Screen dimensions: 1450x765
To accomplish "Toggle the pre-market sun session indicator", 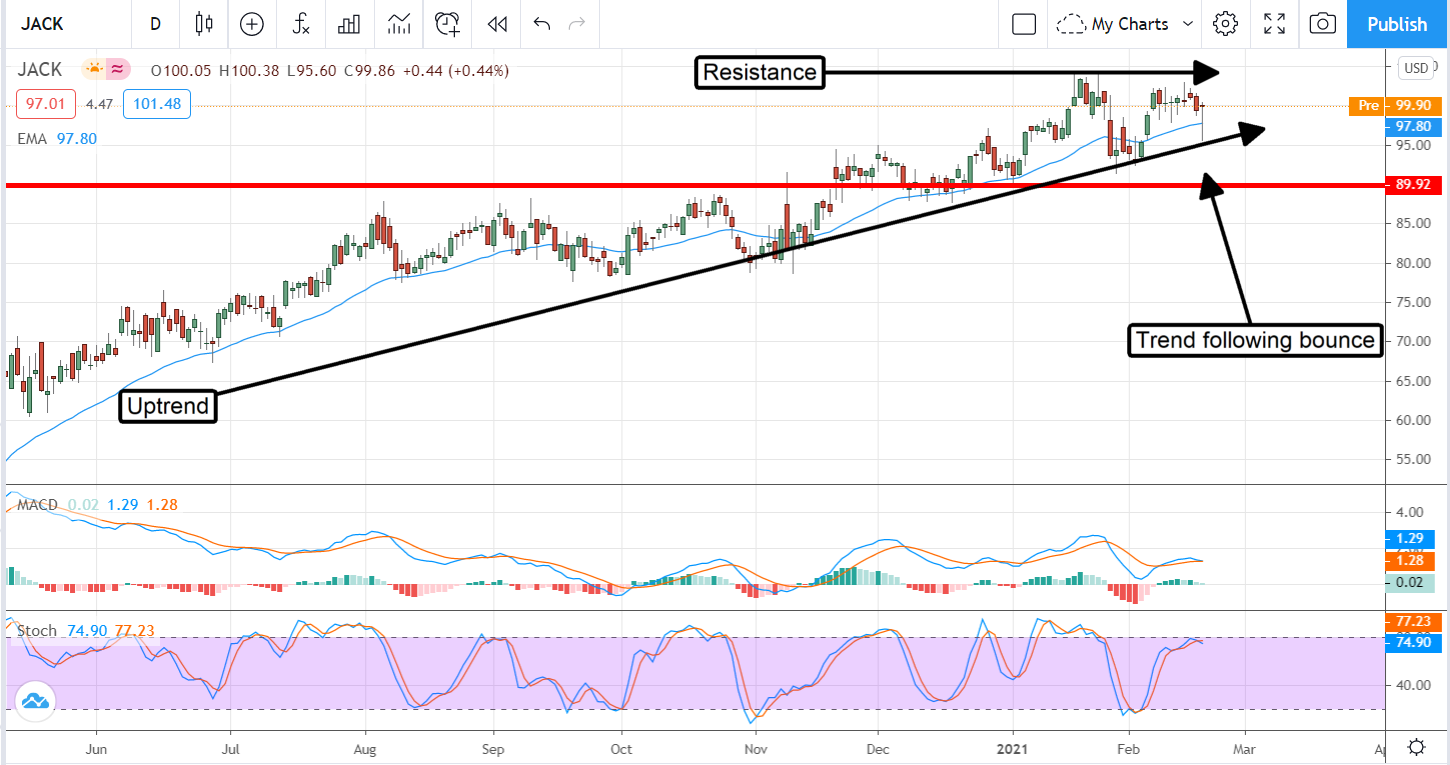I will (94, 70).
